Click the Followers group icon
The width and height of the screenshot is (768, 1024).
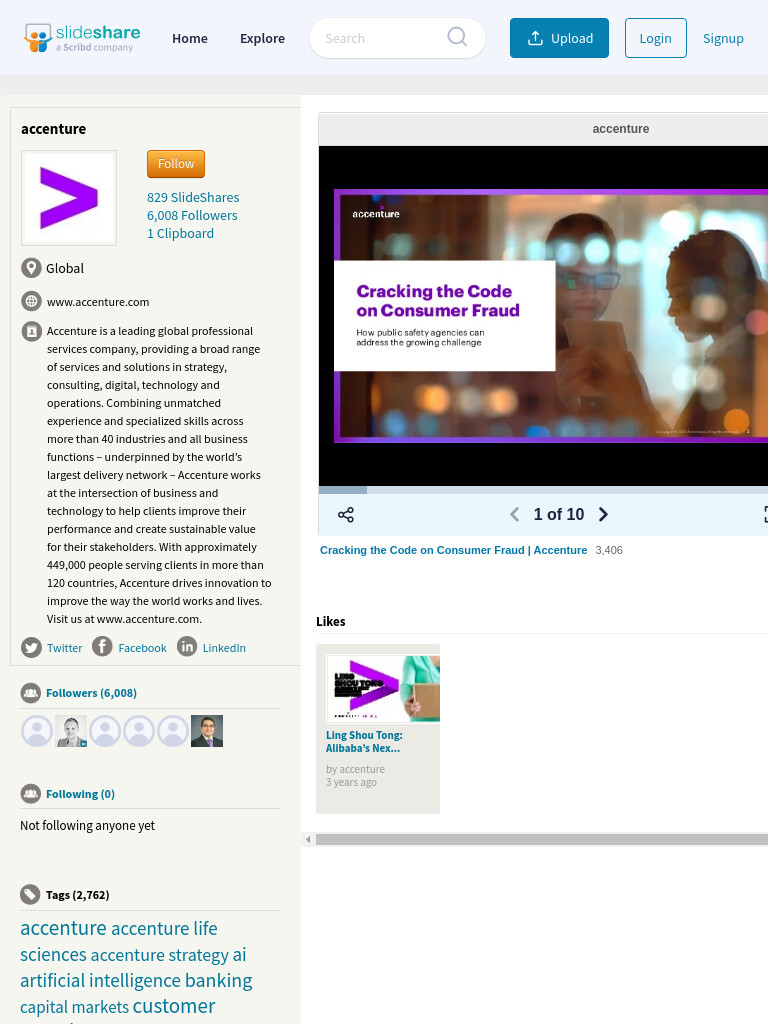tap(31, 693)
